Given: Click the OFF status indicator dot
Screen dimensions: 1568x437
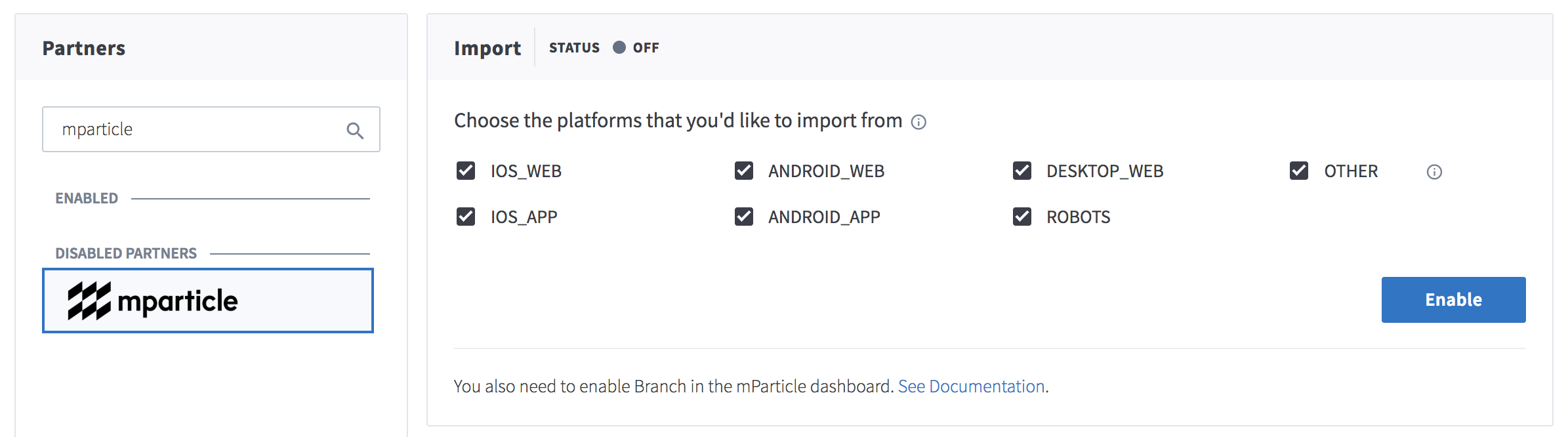Looking at the screenshot, I should pyautogui.click(x=619, y=47).
